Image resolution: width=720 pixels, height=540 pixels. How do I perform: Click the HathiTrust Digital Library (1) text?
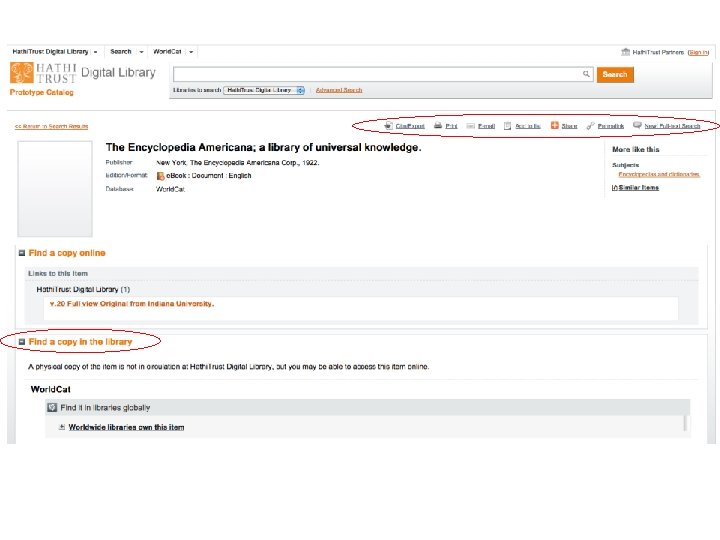click(83, 289)
